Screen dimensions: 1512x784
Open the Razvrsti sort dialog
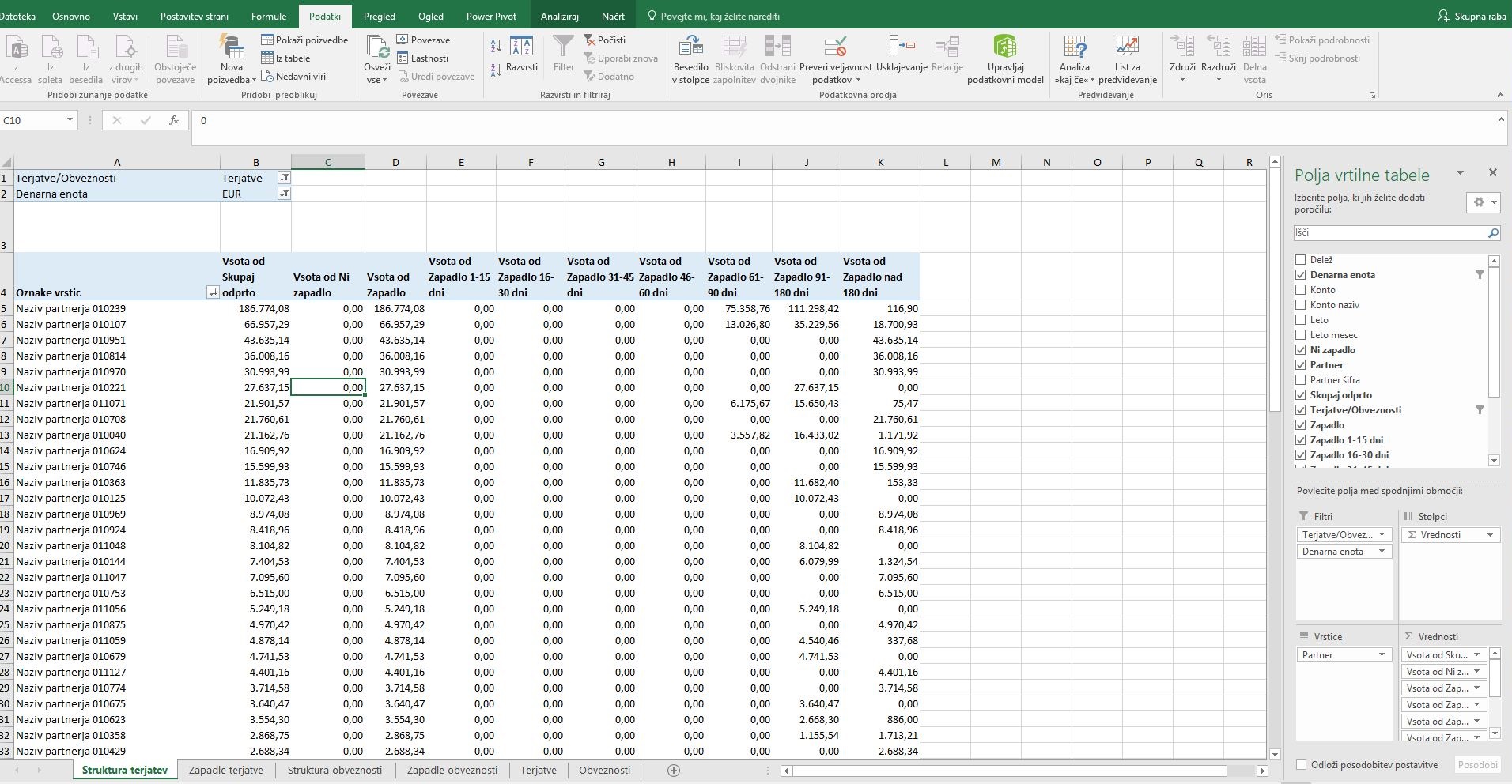(522, 54)
